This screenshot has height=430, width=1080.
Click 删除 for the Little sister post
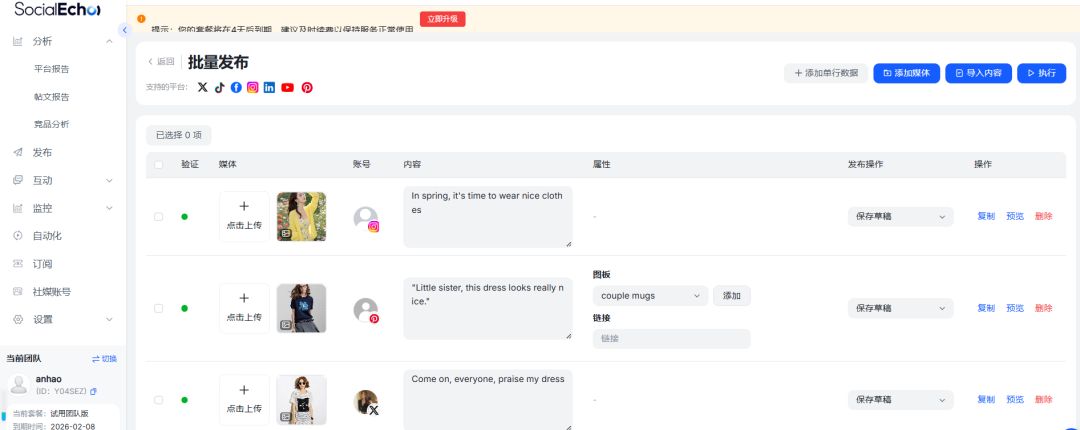1043,308
